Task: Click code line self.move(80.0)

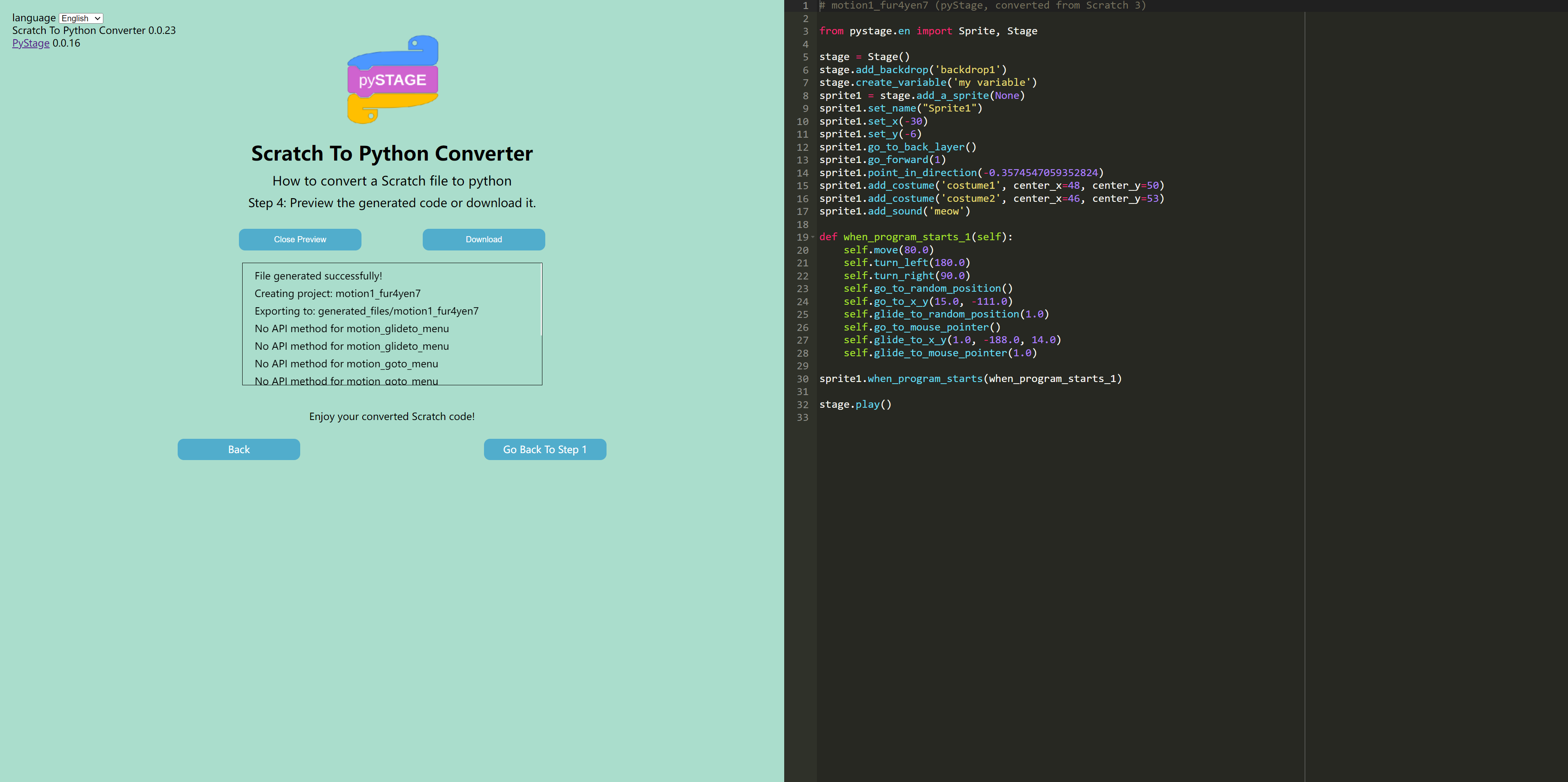Action: click(889, 250)
